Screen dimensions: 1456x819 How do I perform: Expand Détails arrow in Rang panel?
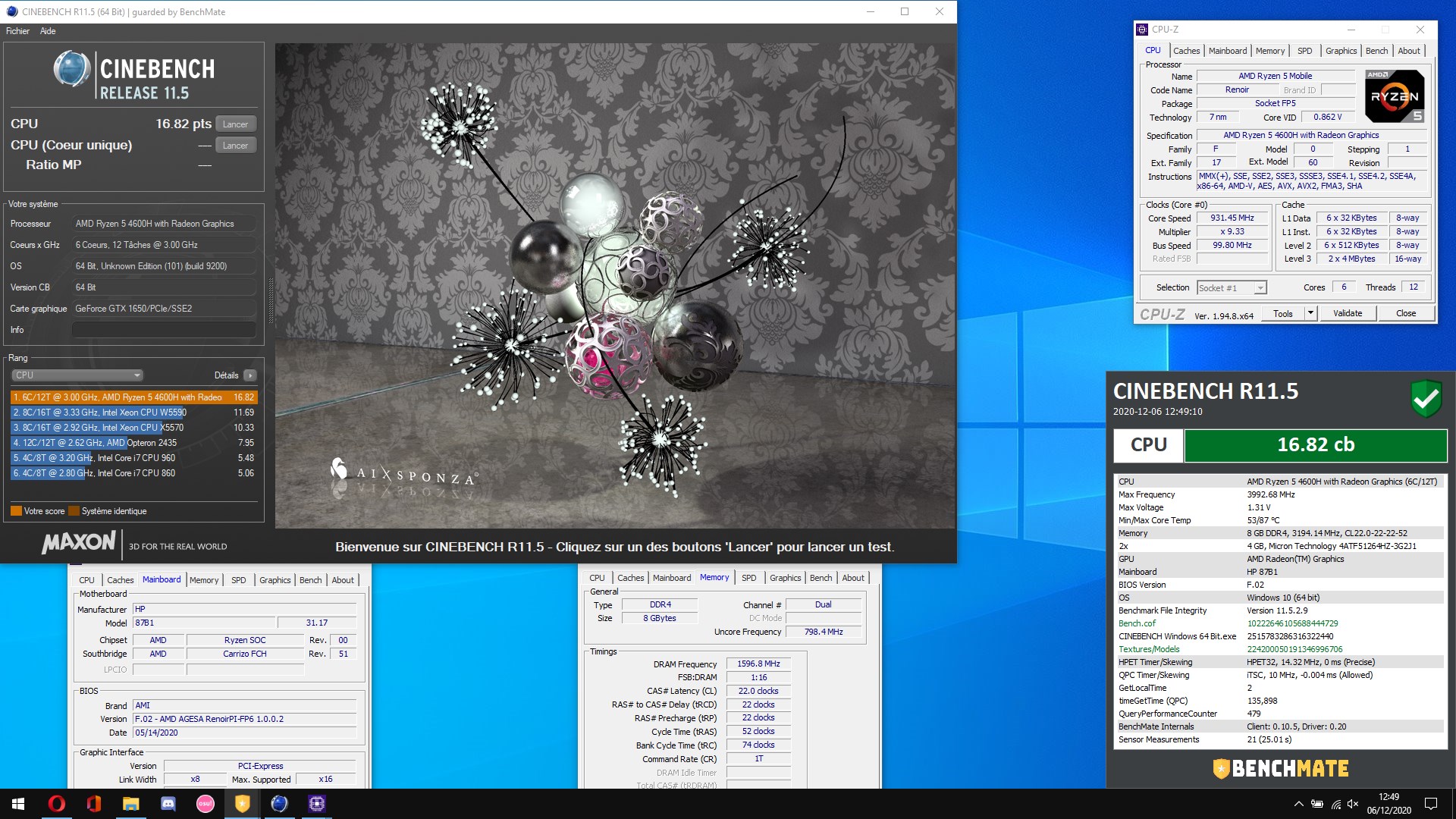tap(250, 375)
